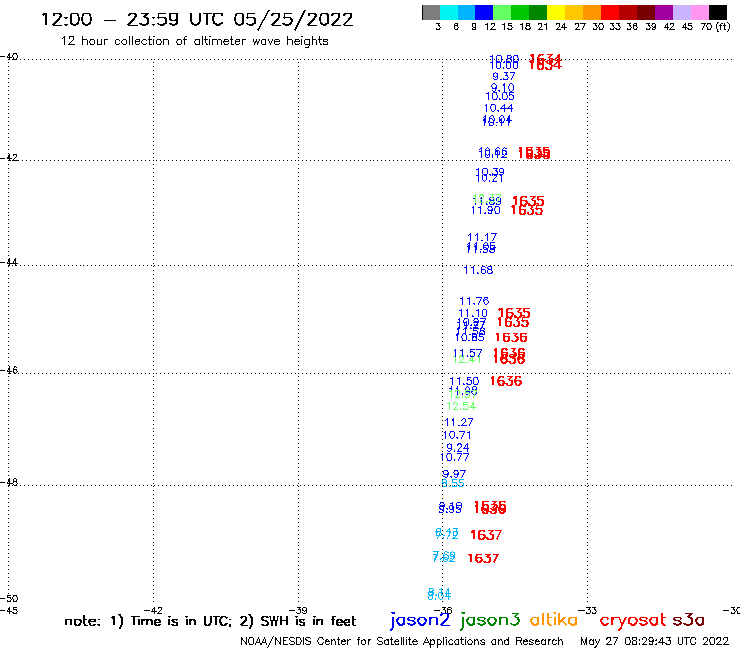Click the wave height value 11.17
Viewport: 740px width, 650px height.
point(482,237)
